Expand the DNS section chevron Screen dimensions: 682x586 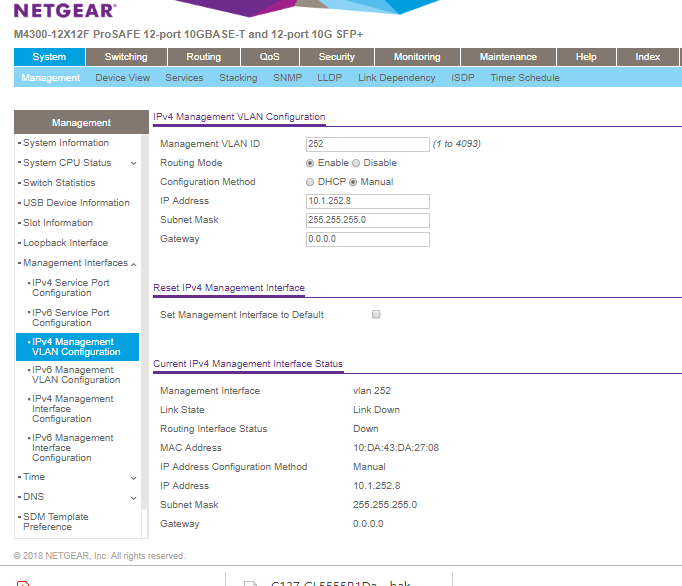coord(134,498)
